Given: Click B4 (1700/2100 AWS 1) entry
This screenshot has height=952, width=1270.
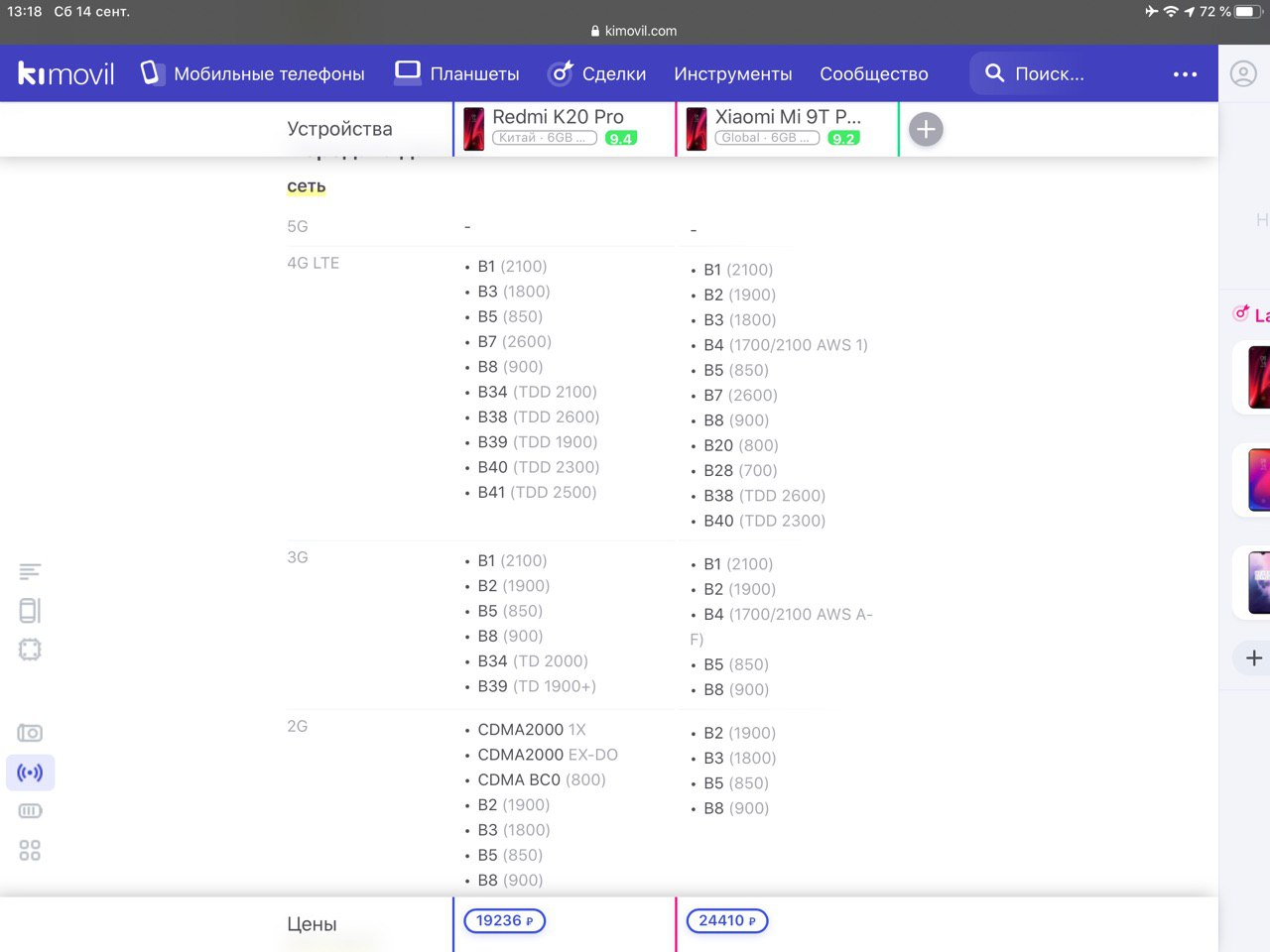Looking at the screenshot, I should click(786, 345).
